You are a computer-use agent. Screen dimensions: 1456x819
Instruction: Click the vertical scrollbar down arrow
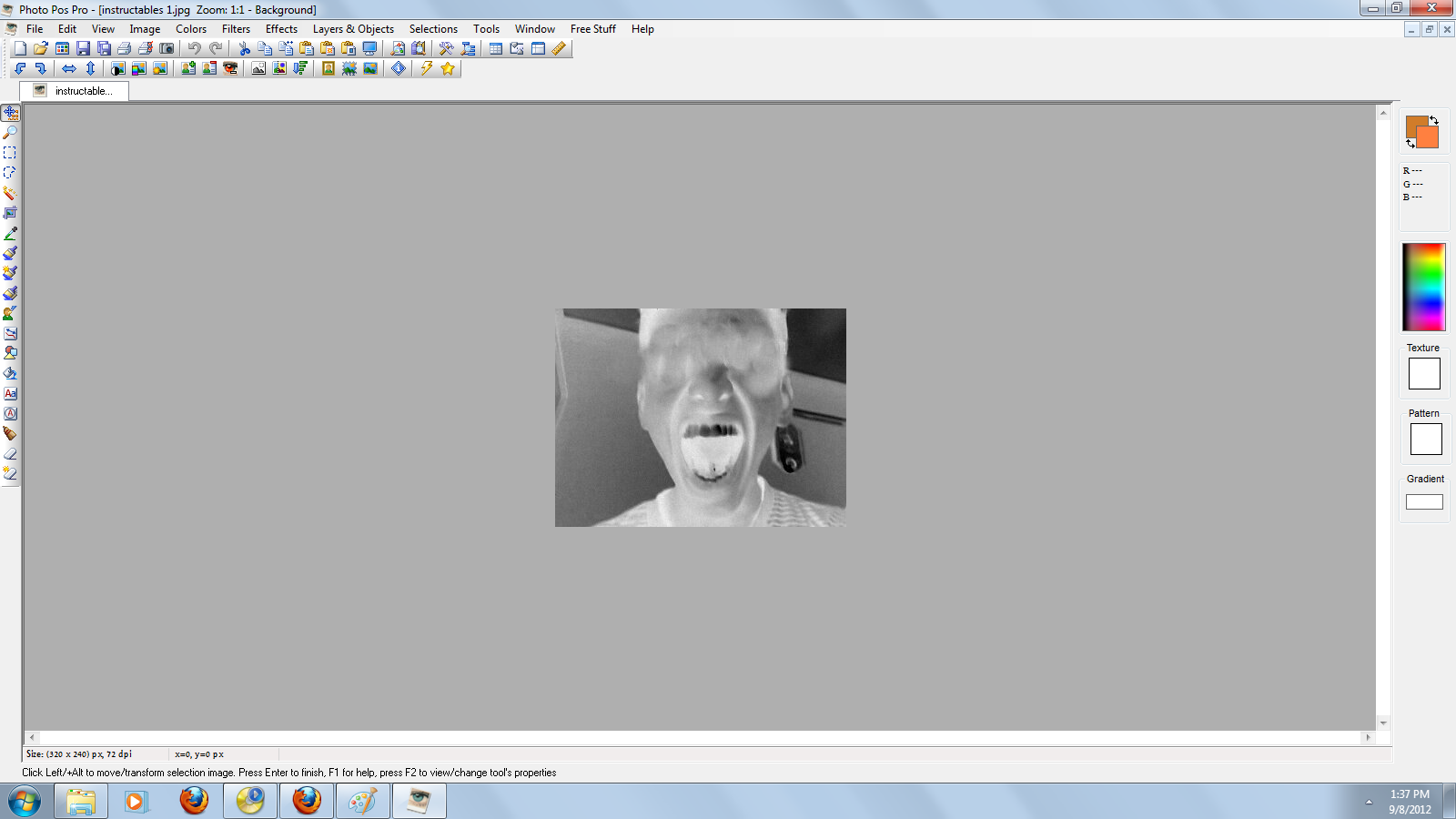1383,723
